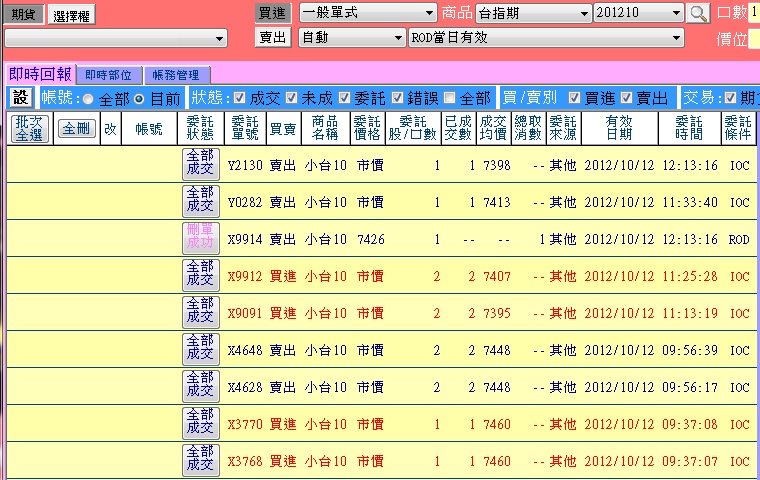Click order number Y2130
This screenshot has height=480, width=760.
(x=245, y=165)
